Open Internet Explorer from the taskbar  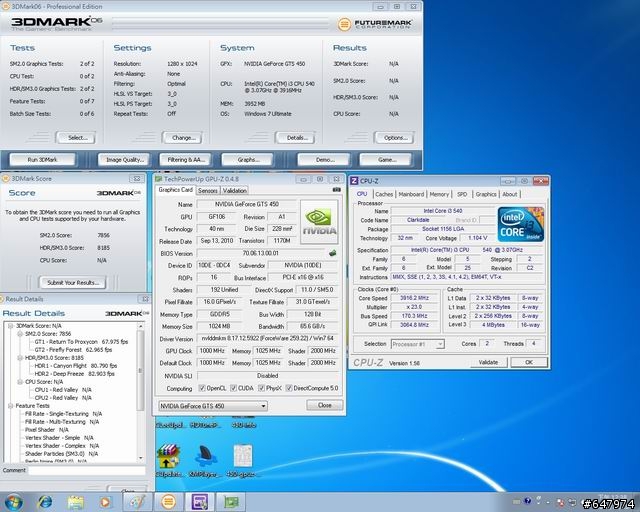pos(44,502)
